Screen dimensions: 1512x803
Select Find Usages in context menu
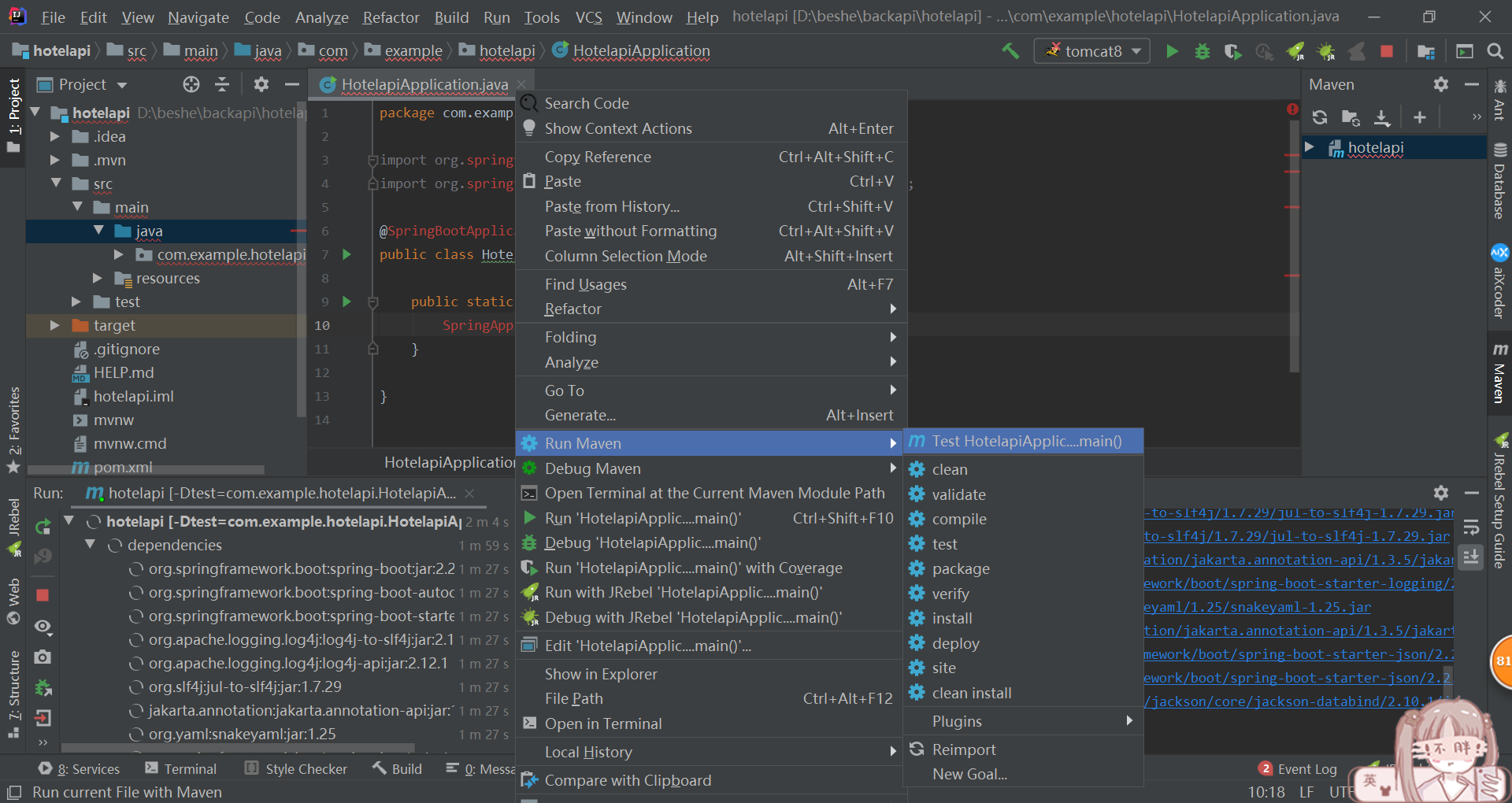pos(711,284)
